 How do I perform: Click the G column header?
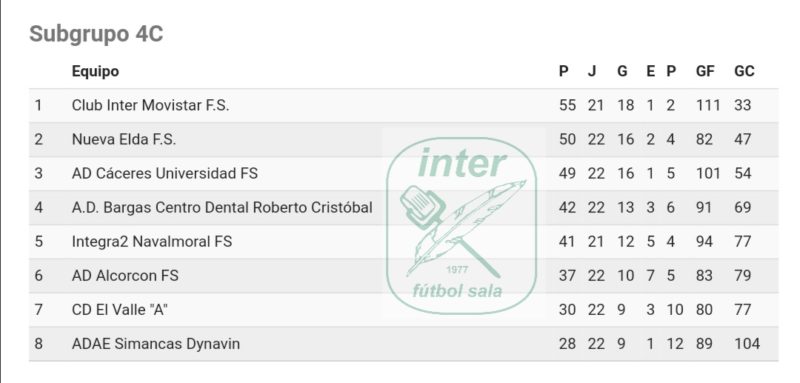(x=622, y=71)
